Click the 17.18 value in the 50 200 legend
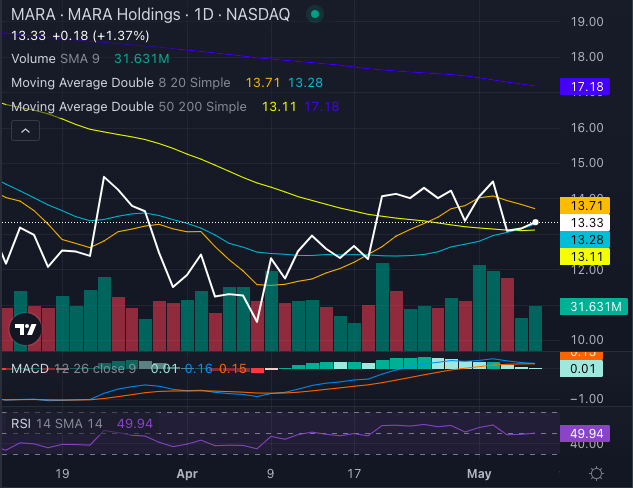 (321, 107)
